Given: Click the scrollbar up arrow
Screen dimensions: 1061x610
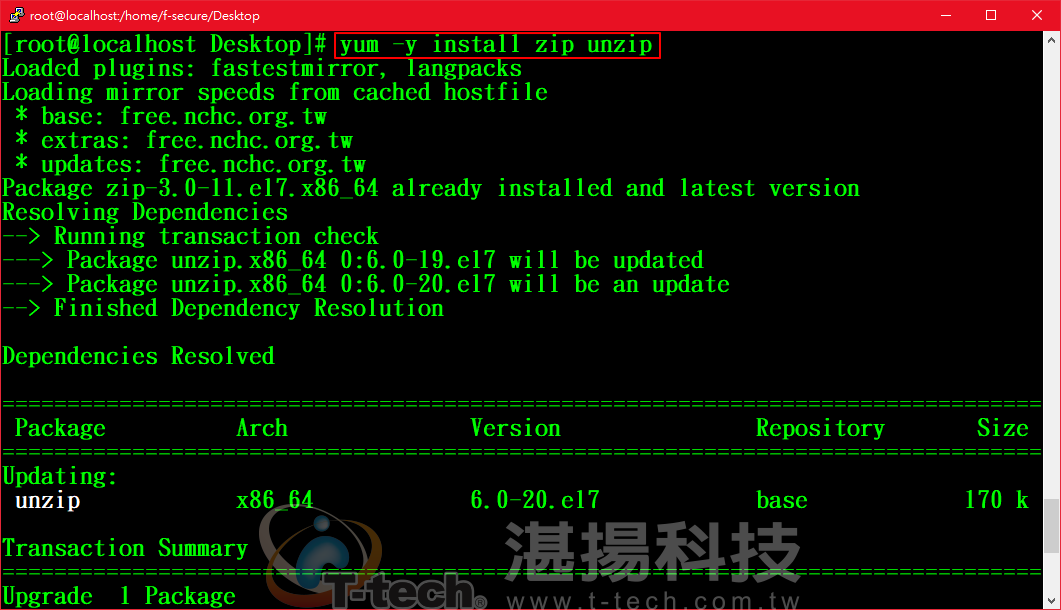Looking at the screenshot, I should (x=1051, y=40).
